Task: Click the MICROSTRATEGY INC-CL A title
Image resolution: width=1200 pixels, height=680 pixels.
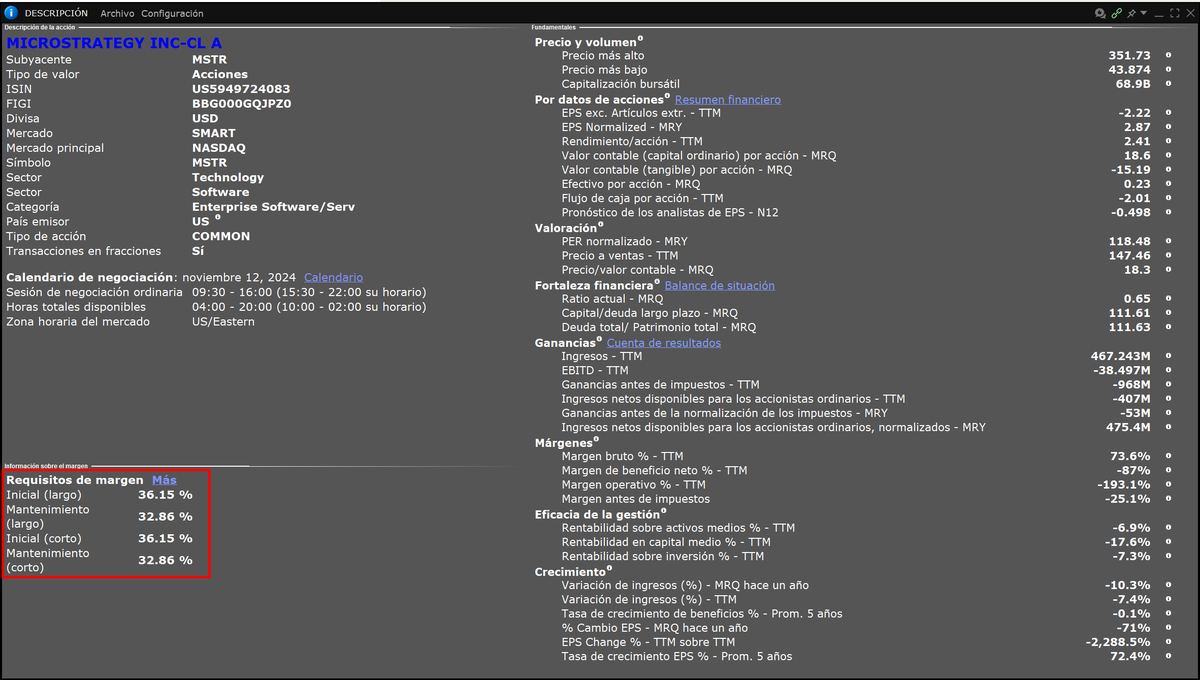Action: (114, 43)
